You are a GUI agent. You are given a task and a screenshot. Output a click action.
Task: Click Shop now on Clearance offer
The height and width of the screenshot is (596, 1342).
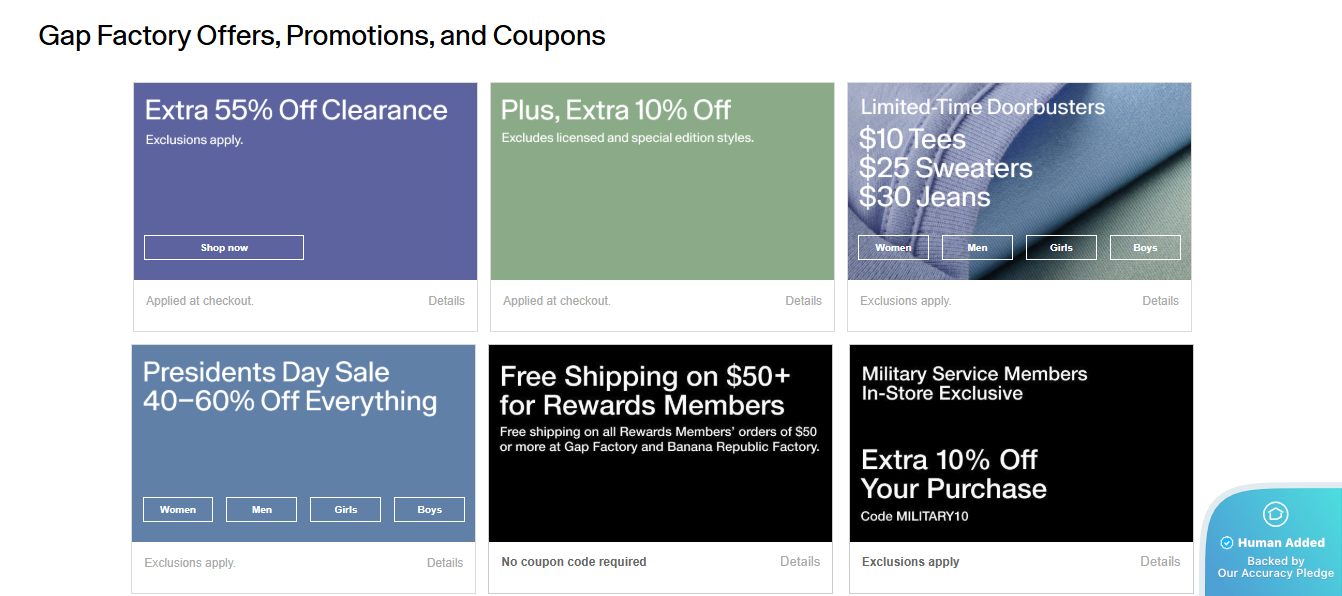tap(224, 248)
